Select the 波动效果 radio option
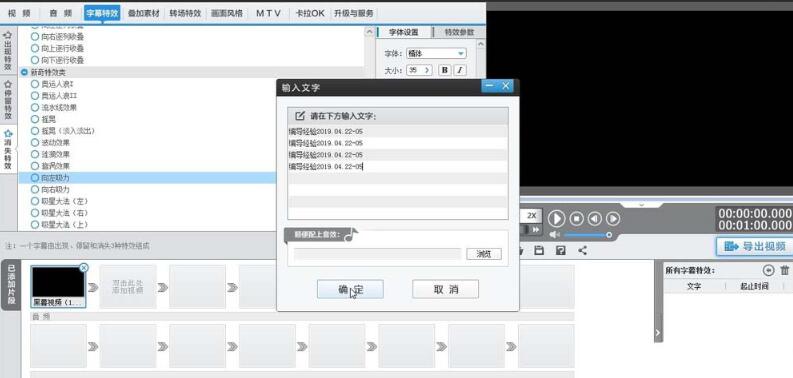This screenshot has height=378, width=793. (x=50, y=143)
